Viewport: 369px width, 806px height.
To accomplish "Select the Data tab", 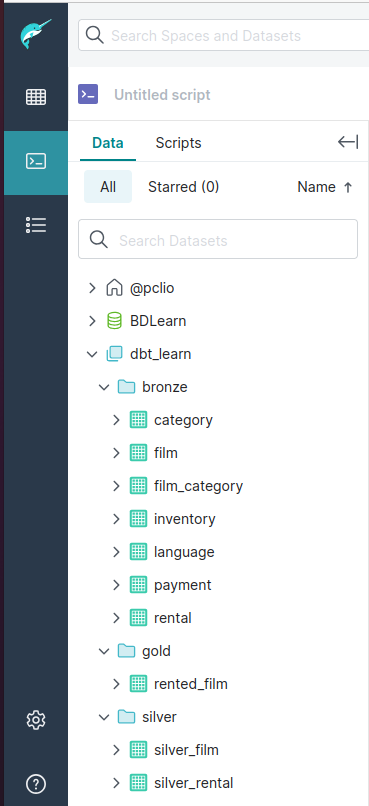I will [108, 143].
